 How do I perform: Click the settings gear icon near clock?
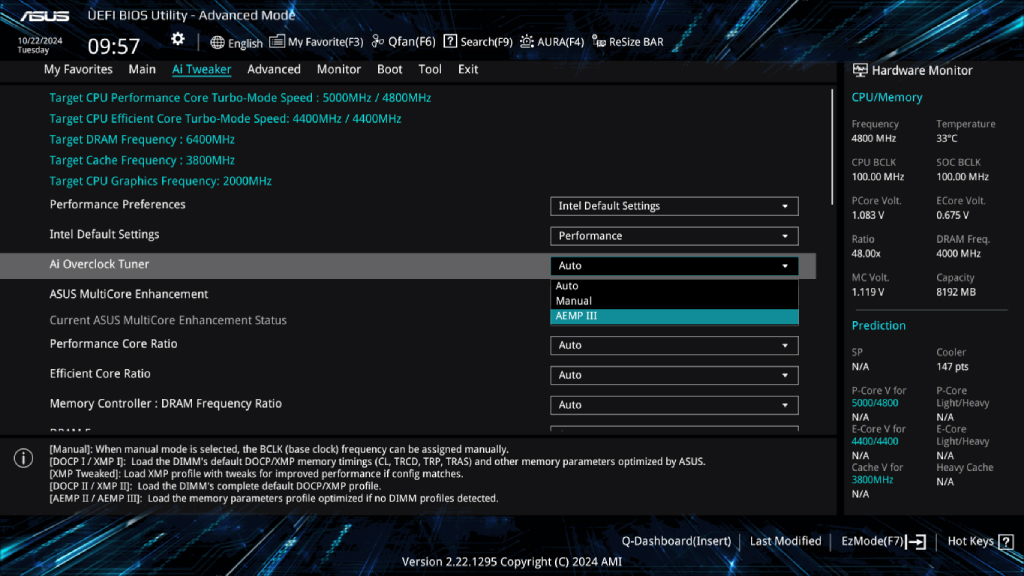[178, 39]
